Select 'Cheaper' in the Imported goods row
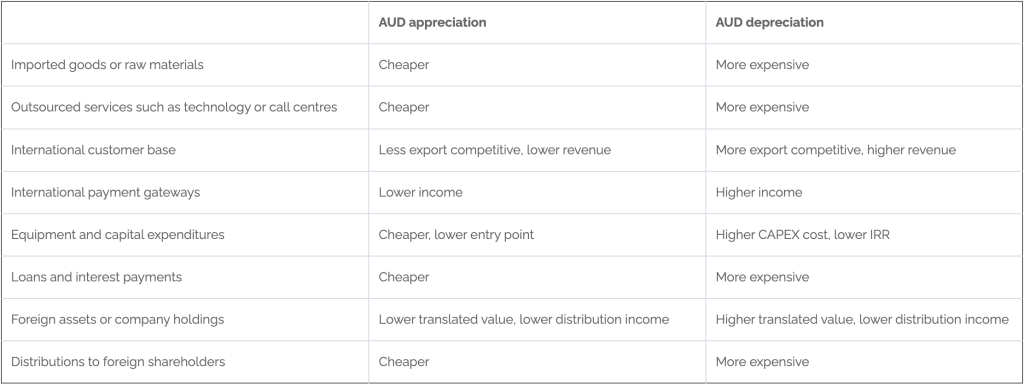The width and height of the screenshot is (1024, 385). point(404,65)
